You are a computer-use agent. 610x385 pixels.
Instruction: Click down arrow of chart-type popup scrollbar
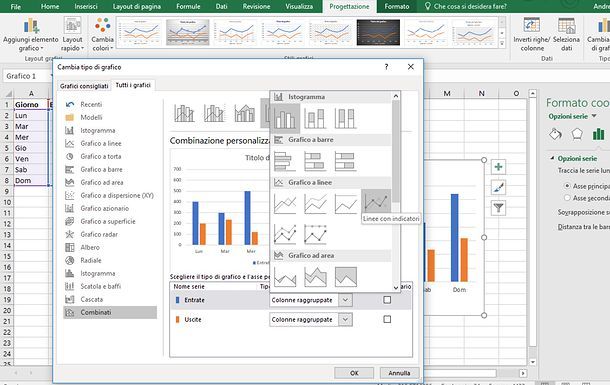coord(396,288)
